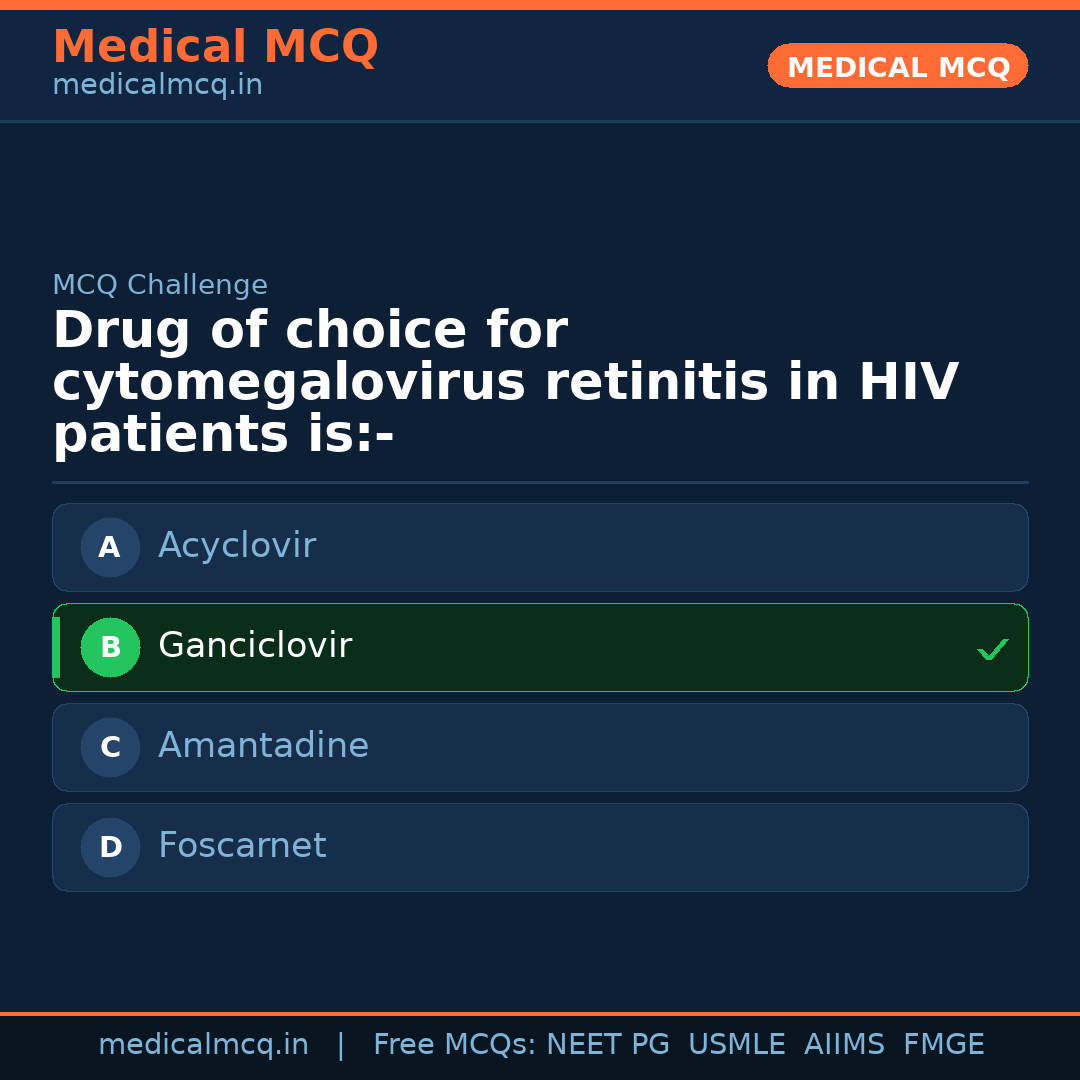Click the Medical MCQ header title

tap(215, 47)
